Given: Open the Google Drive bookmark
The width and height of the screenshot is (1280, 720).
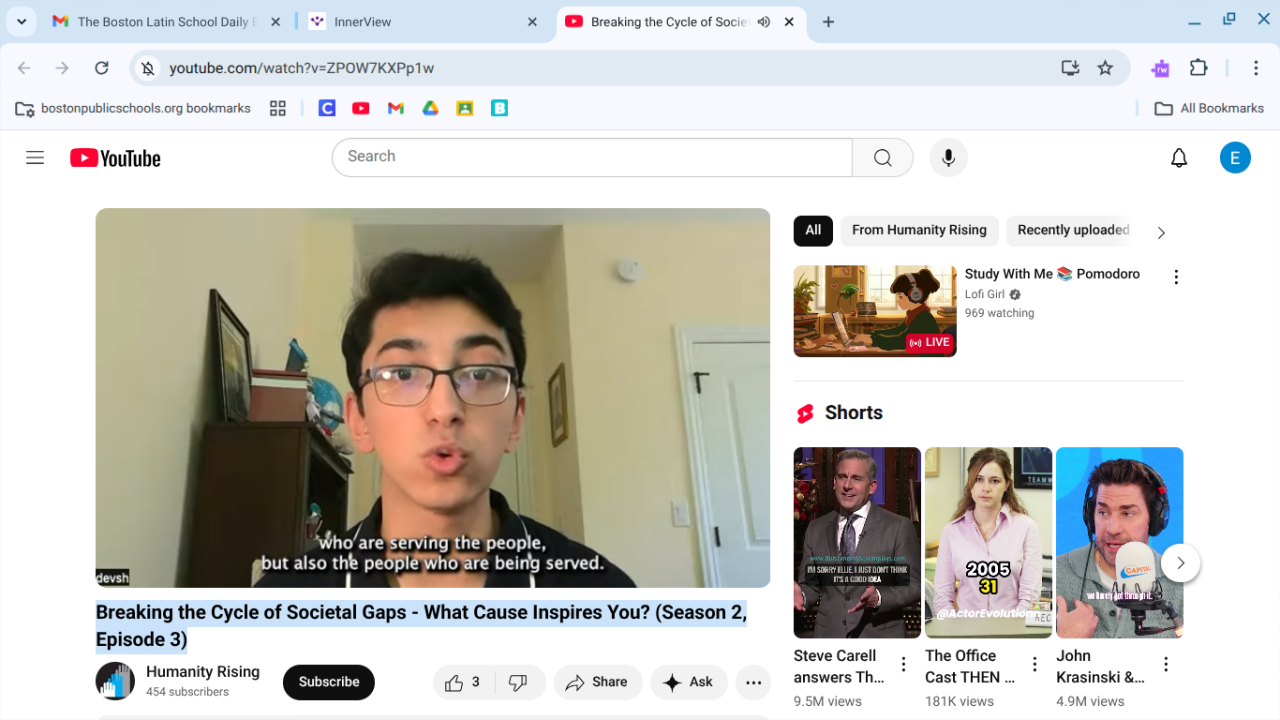Looking at the screenshot, I should 430,108.
